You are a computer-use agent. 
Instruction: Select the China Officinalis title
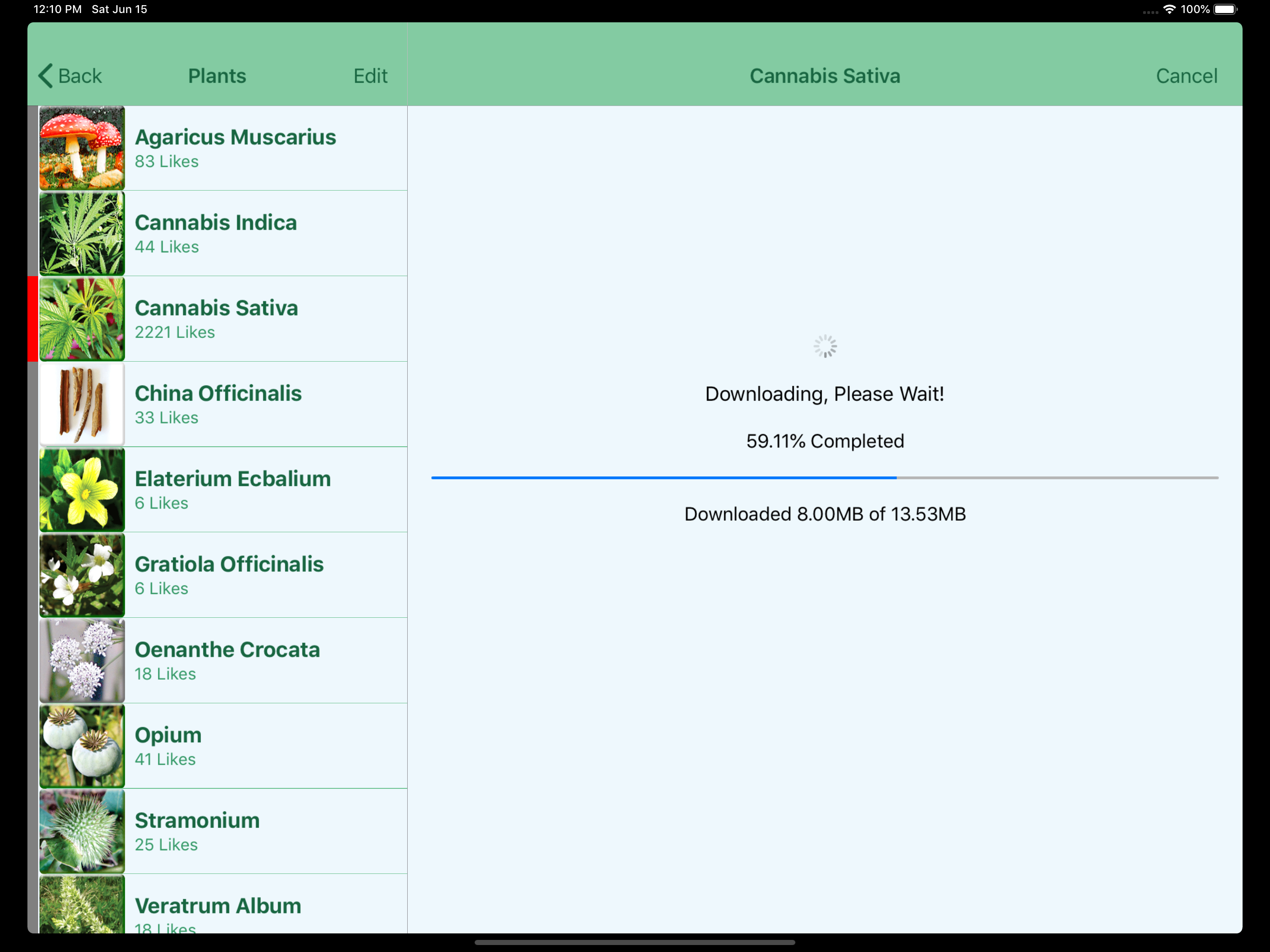point(218,393)
